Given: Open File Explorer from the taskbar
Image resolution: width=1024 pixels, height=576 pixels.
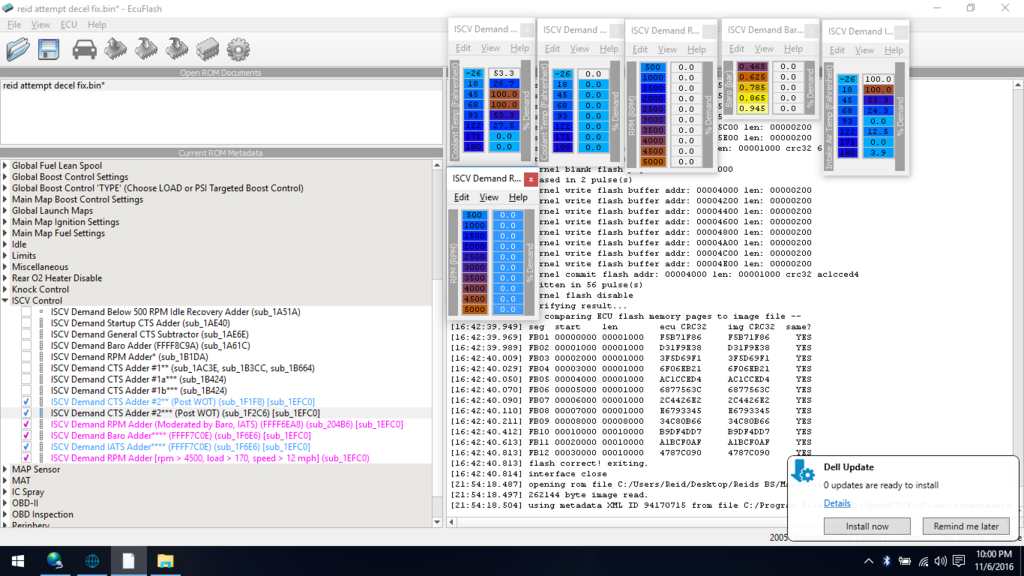Looking at the screenshot, I should (x=165, y=561).
